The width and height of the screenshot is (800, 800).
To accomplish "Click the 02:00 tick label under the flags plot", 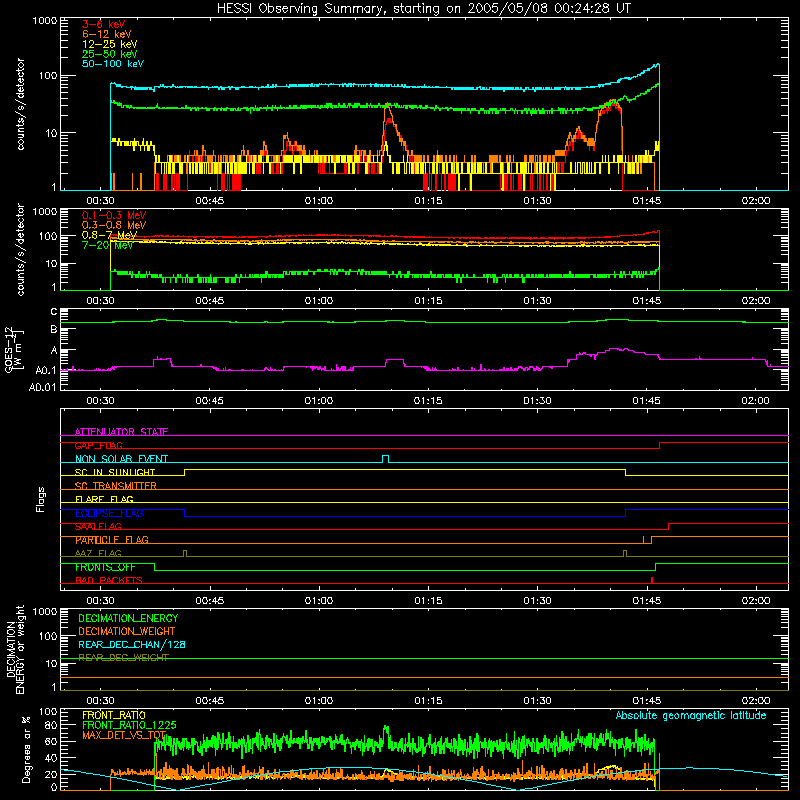I will [756, 601].
